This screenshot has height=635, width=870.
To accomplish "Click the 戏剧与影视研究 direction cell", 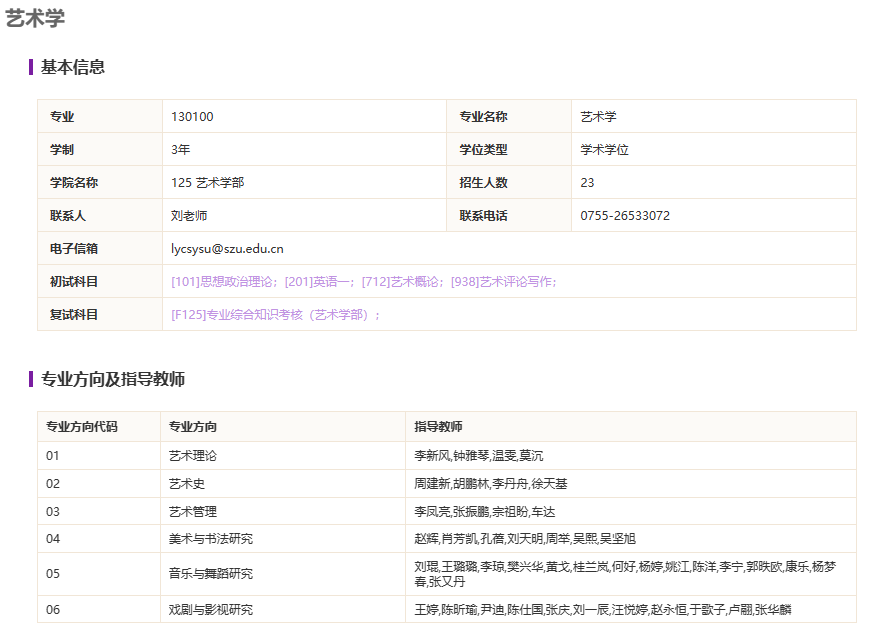I will pos(210,610).
